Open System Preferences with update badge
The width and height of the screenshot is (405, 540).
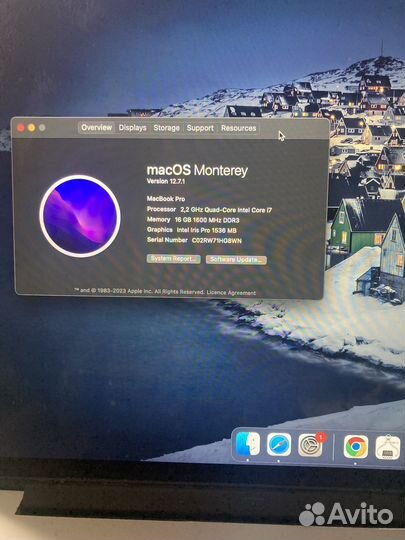tap(310, 445)
